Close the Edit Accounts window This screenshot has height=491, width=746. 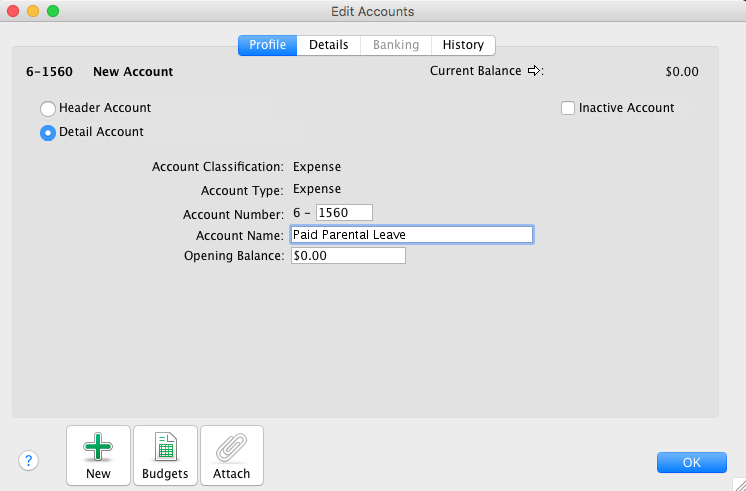point(13,11)
